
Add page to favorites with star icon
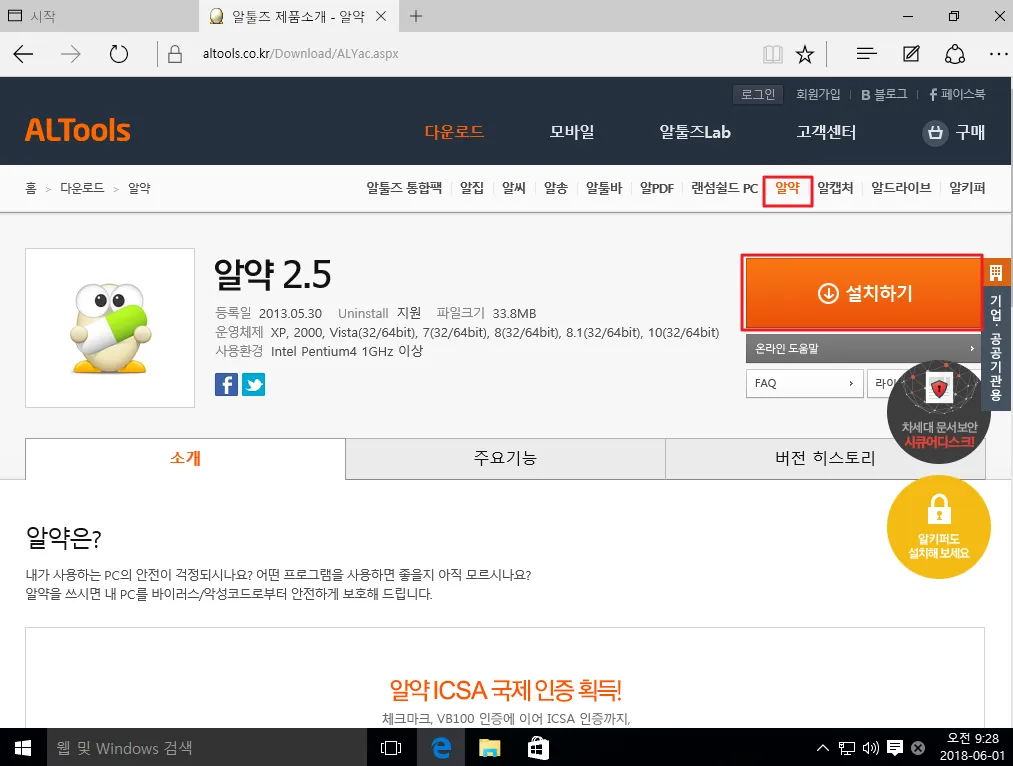805,54
